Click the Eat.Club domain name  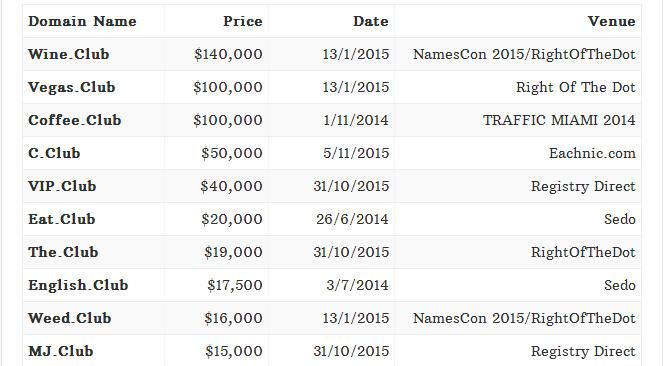(x=62, y=219)
